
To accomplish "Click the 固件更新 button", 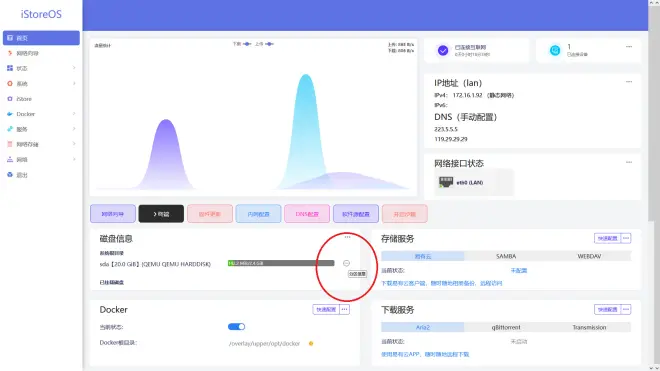I will tap(210, 214).
